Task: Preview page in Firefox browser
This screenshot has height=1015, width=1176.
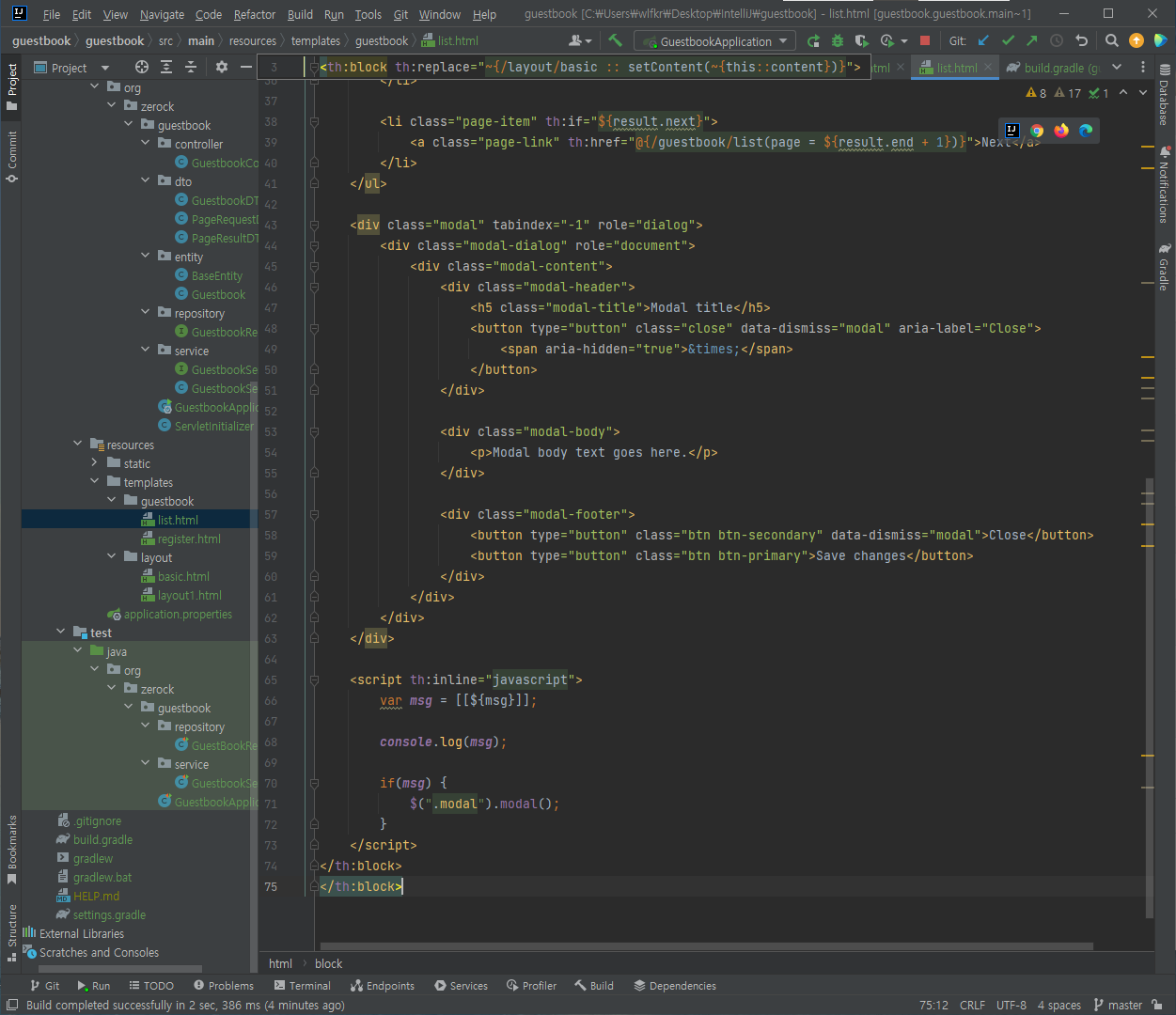Action: tap(1061, 131)
